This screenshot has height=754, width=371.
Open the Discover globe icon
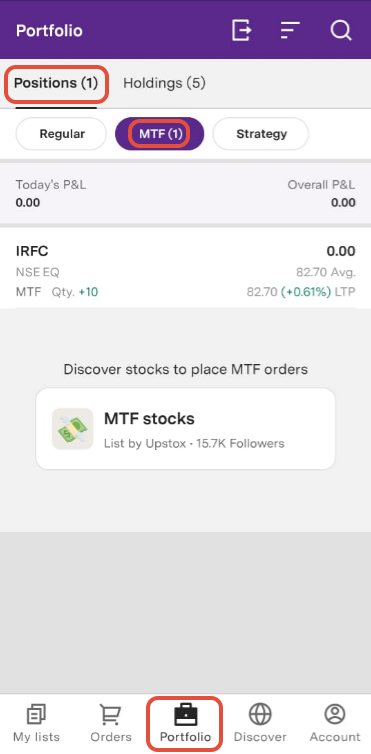[260, 715]
